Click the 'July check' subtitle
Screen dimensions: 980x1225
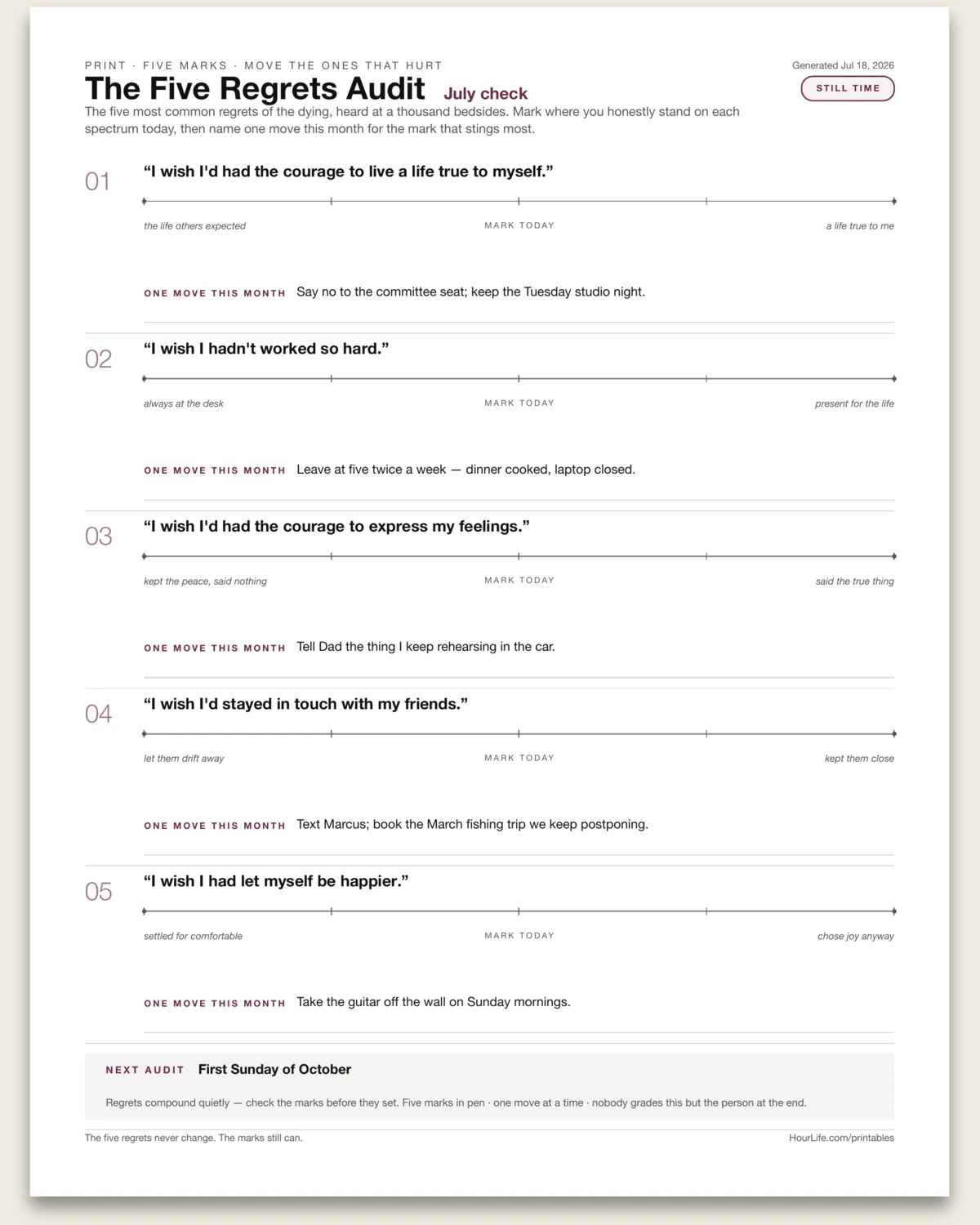486,94
